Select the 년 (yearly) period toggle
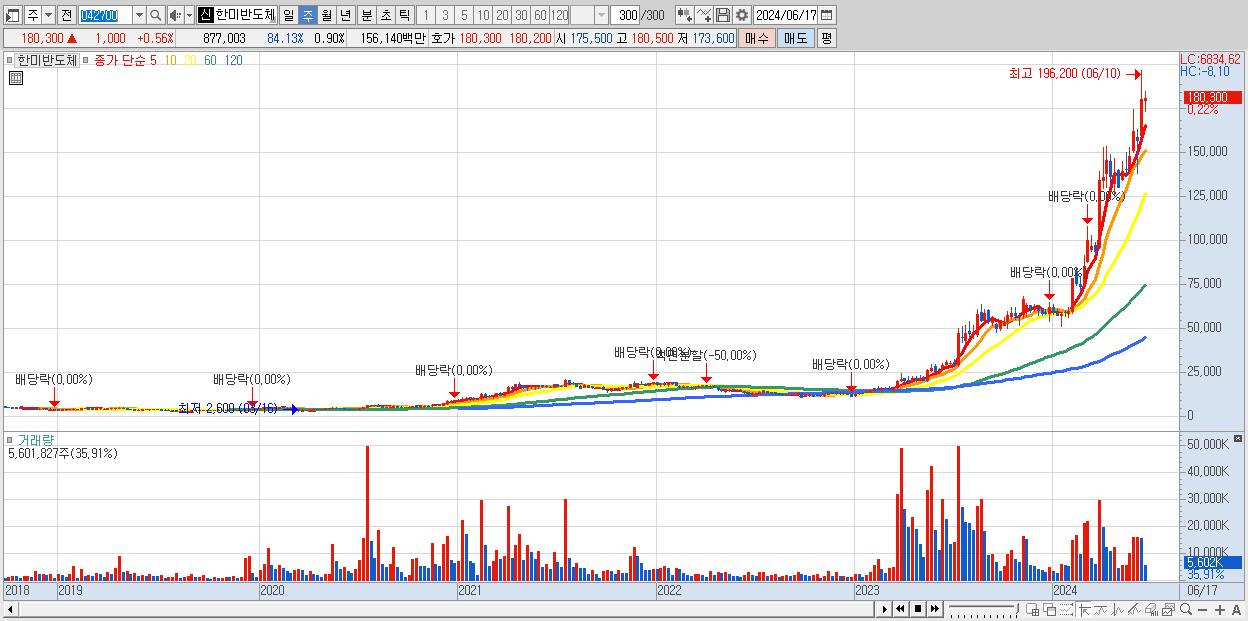The height and width of the screenshot is (621, 1248). tap(345, 15)
